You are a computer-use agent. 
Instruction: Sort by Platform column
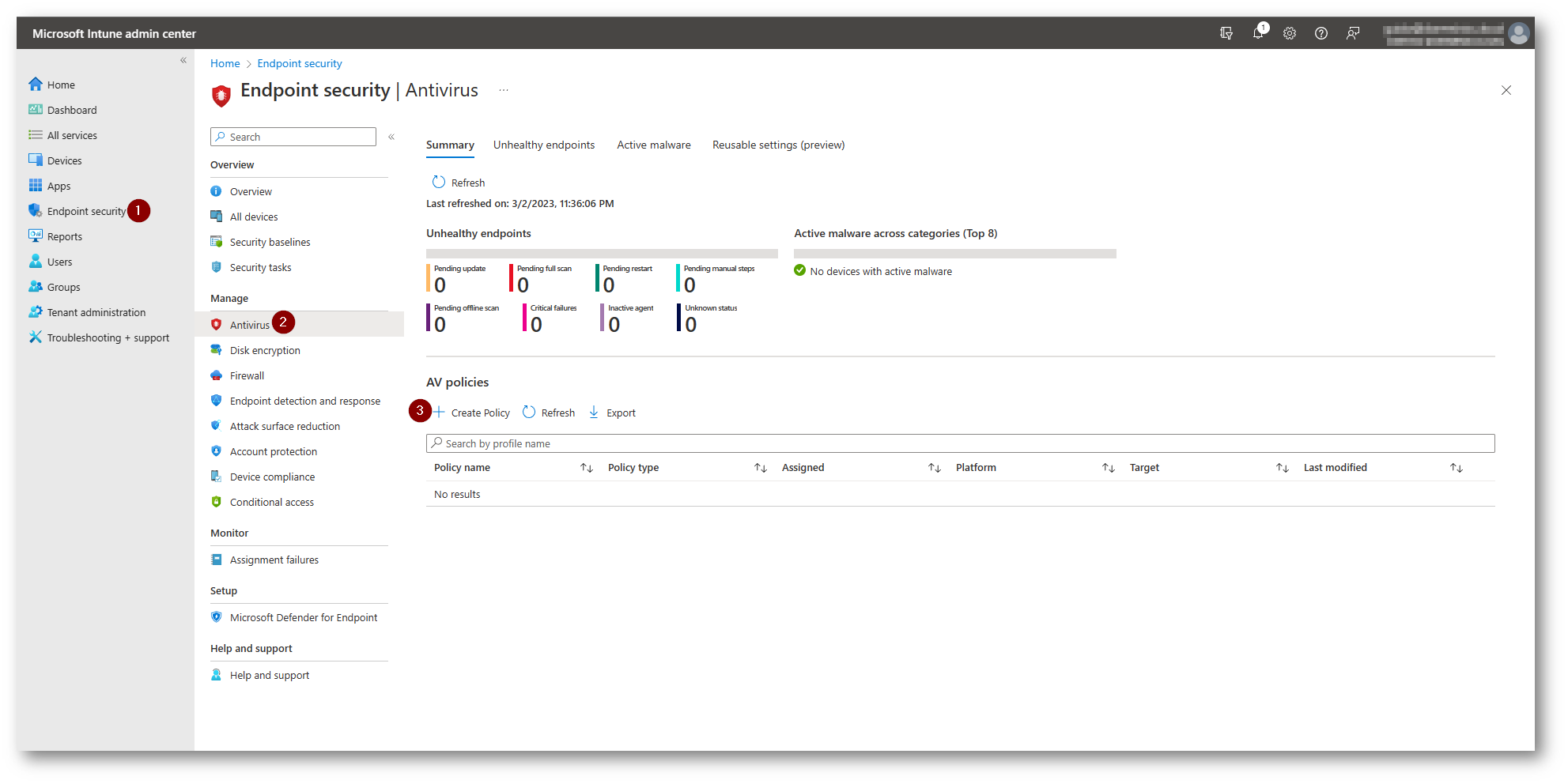point(1108,468)
